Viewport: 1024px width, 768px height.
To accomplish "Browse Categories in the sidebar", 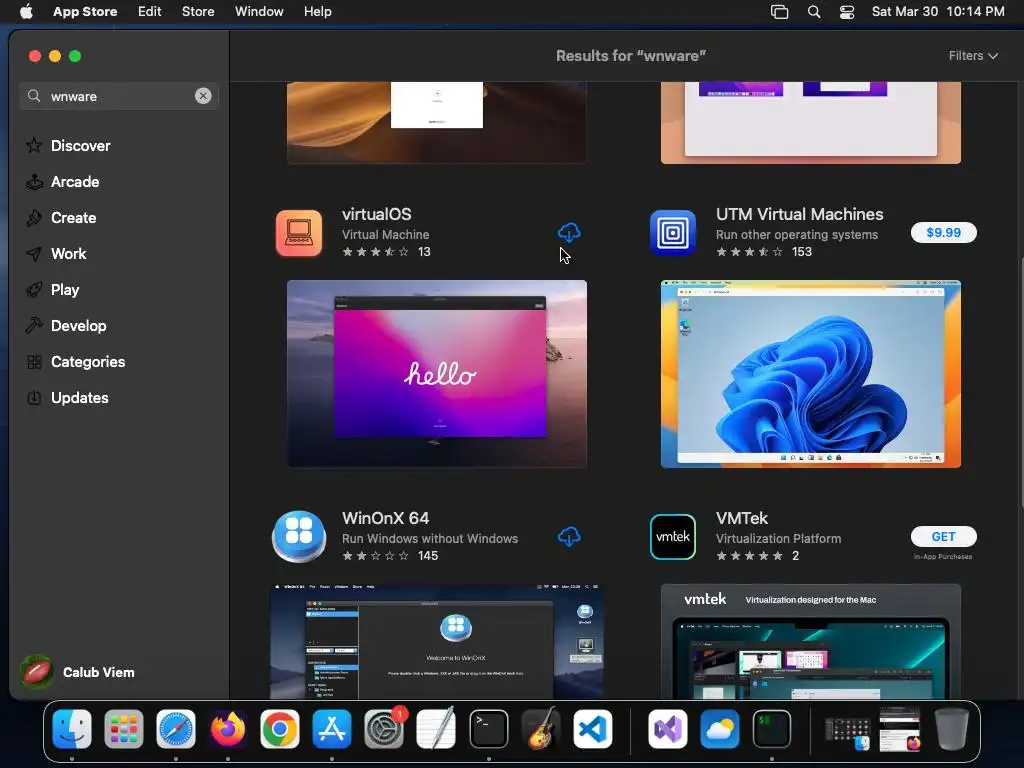I will coord(88,362).
